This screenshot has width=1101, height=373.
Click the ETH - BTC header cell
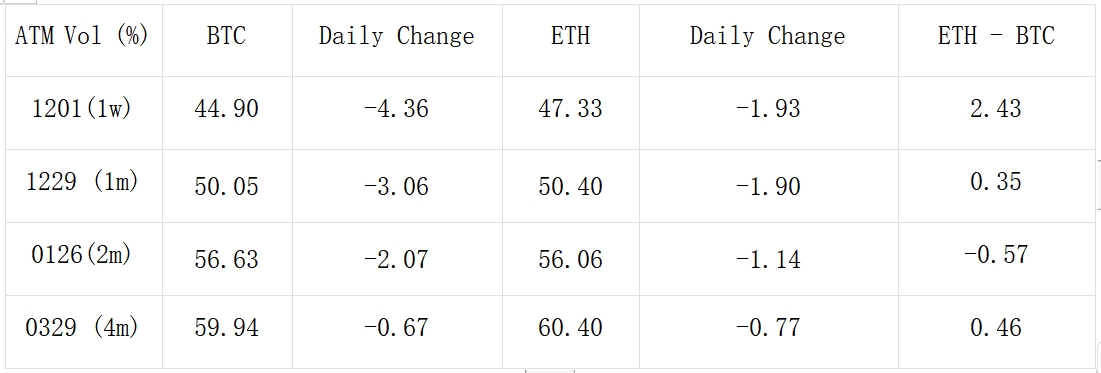tap(996, 41)
